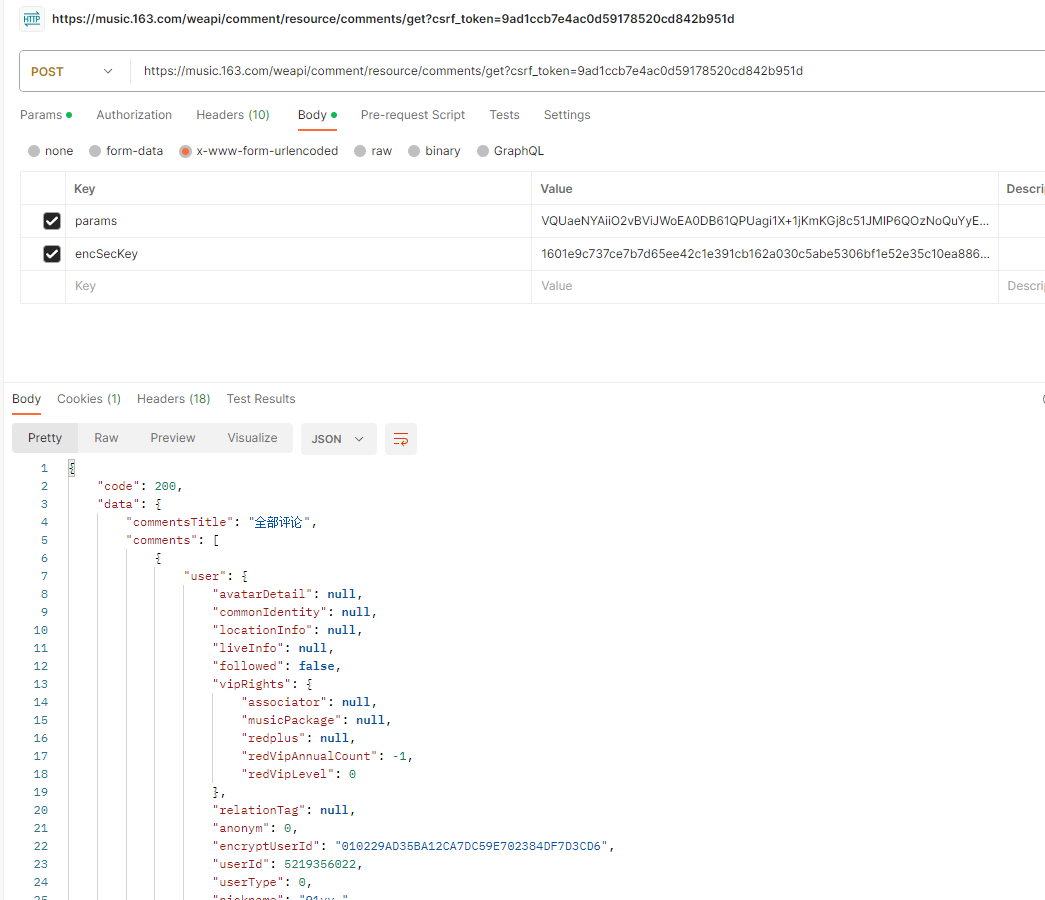Click the "redVipLevel": 0 line

point(299,774)
